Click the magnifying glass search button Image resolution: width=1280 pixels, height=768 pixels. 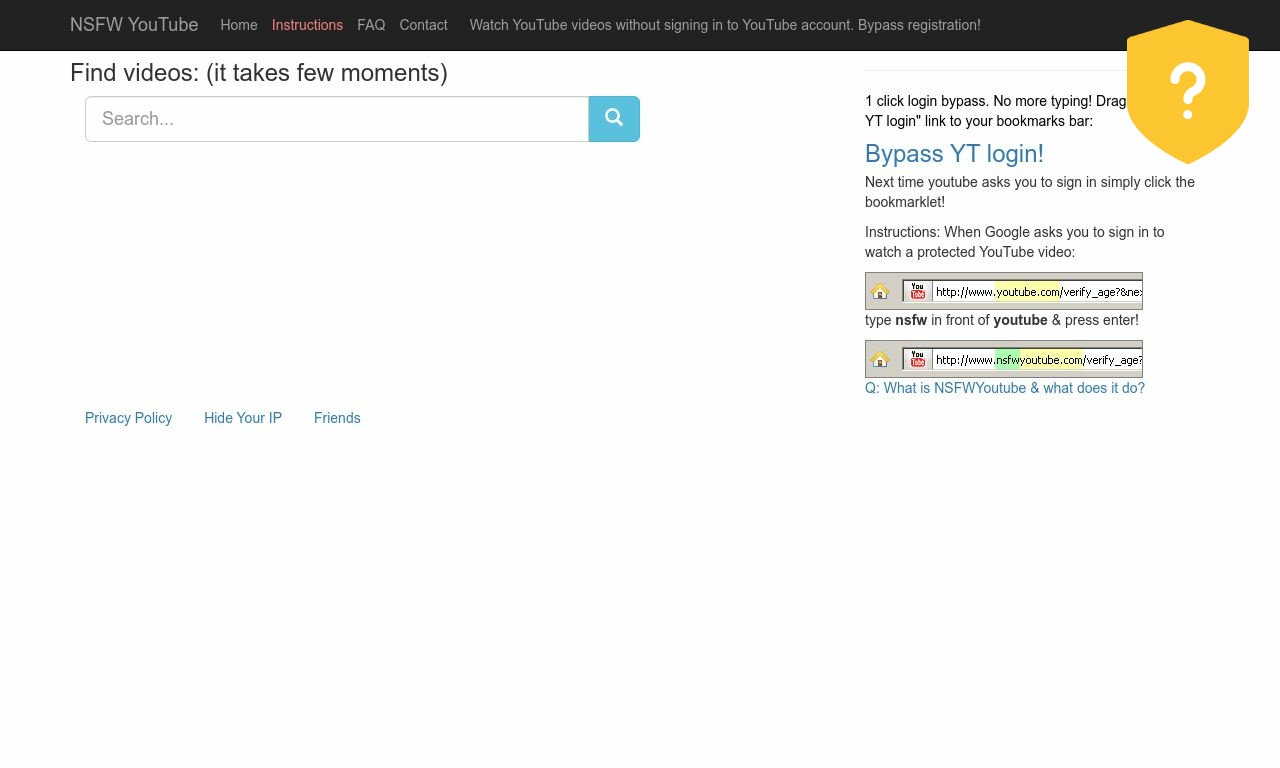(614, 119)
